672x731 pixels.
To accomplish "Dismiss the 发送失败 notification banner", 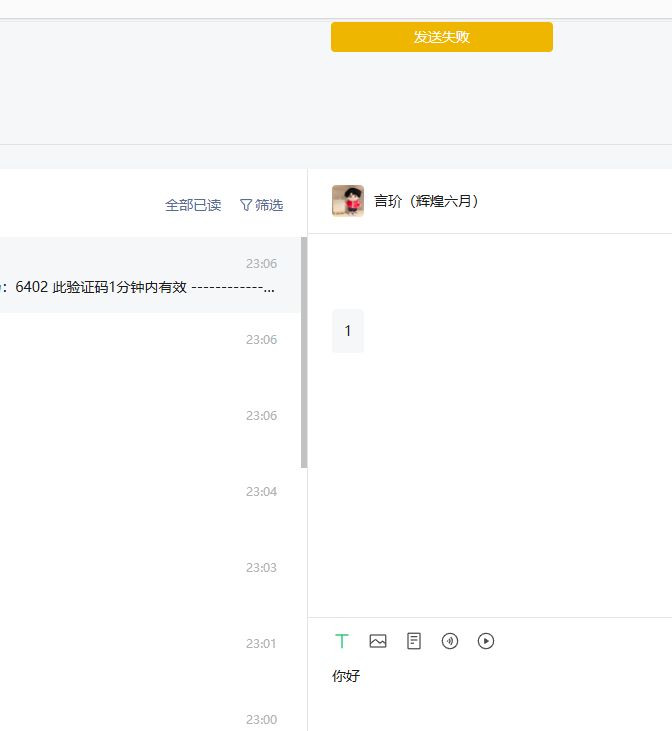I will point(442,37).
